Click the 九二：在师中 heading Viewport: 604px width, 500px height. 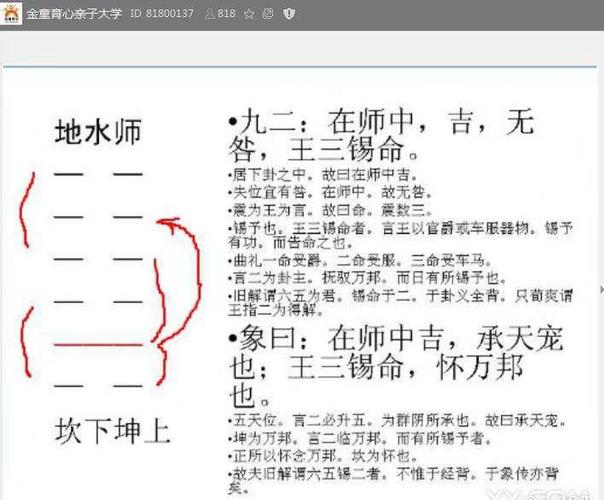coord(380,125)
